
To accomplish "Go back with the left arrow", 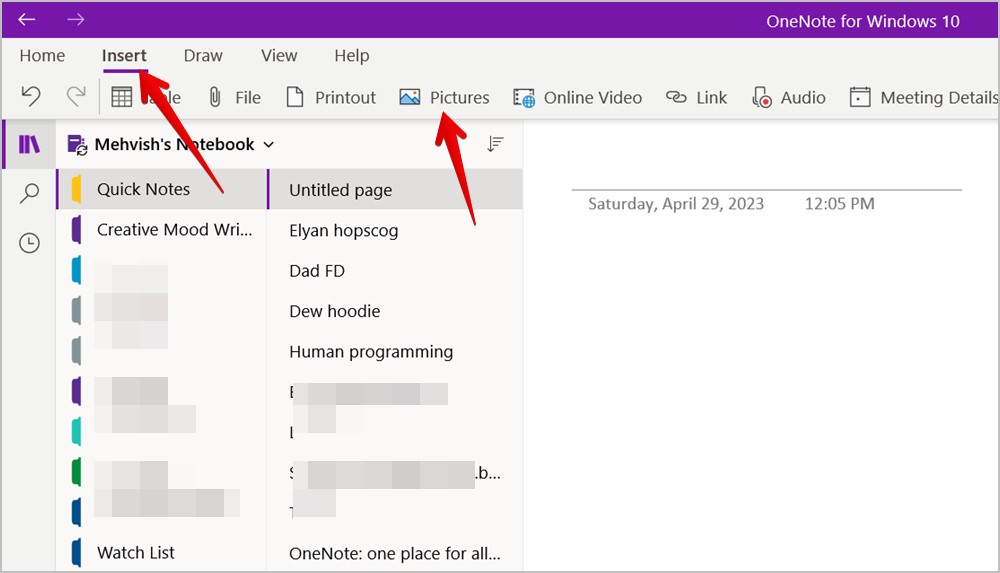I will point(27,20).
